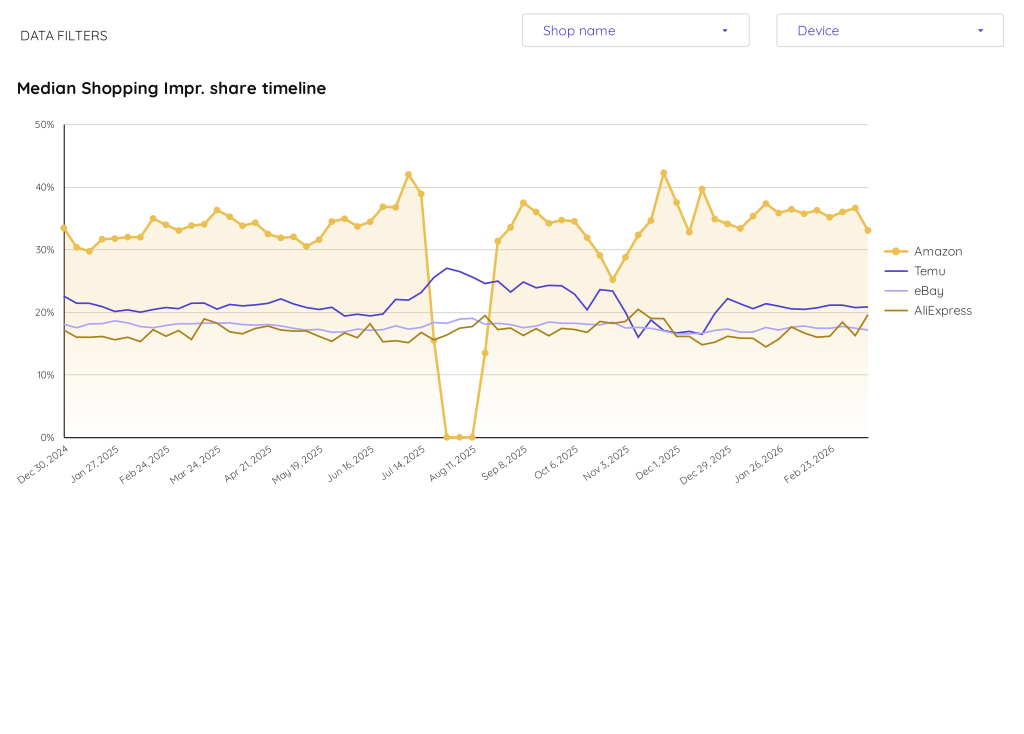The image size is (1024, 734).
Task: Open the Shop name dropdown
Action: [x=635, y=30]
